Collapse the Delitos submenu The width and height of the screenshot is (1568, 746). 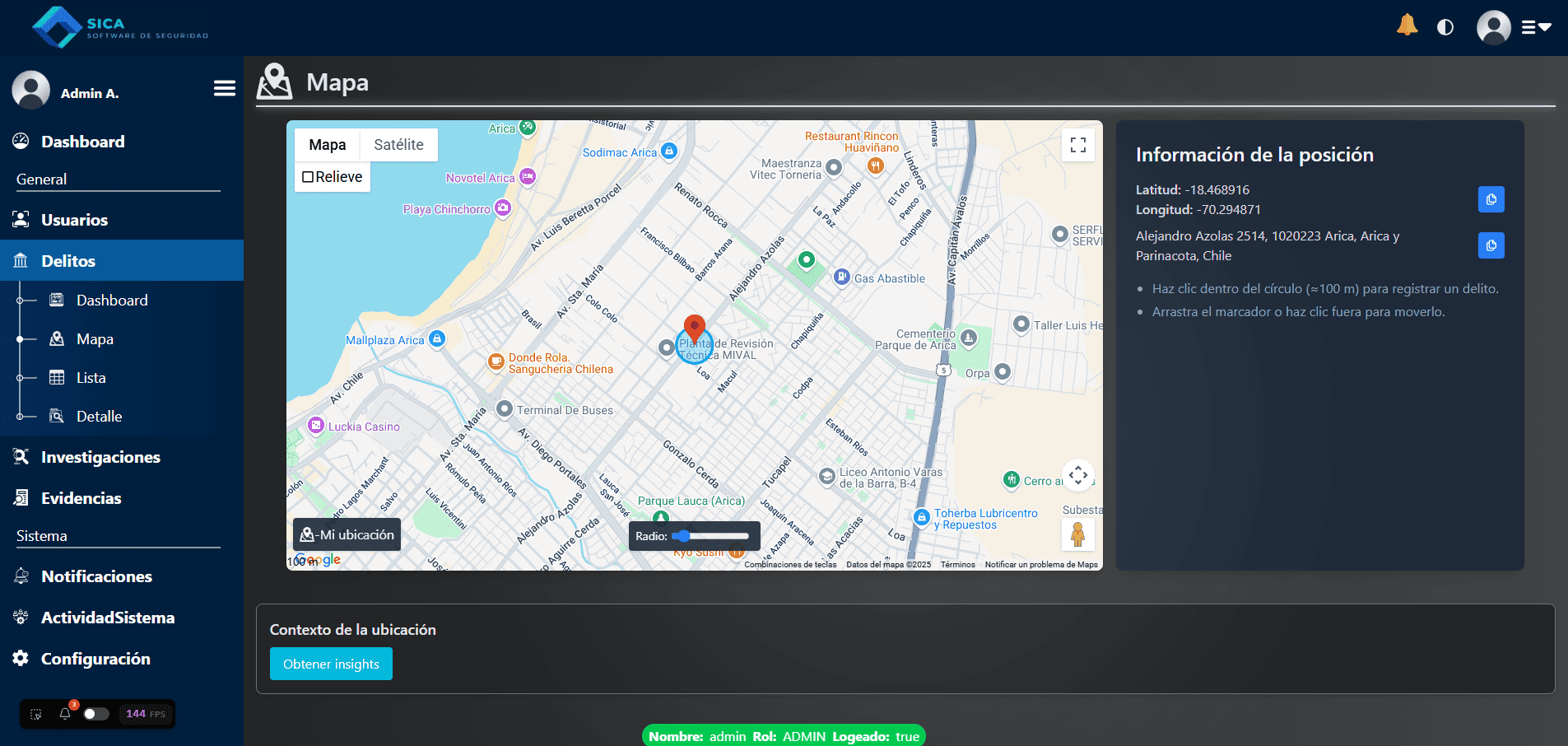click(67, 260)
